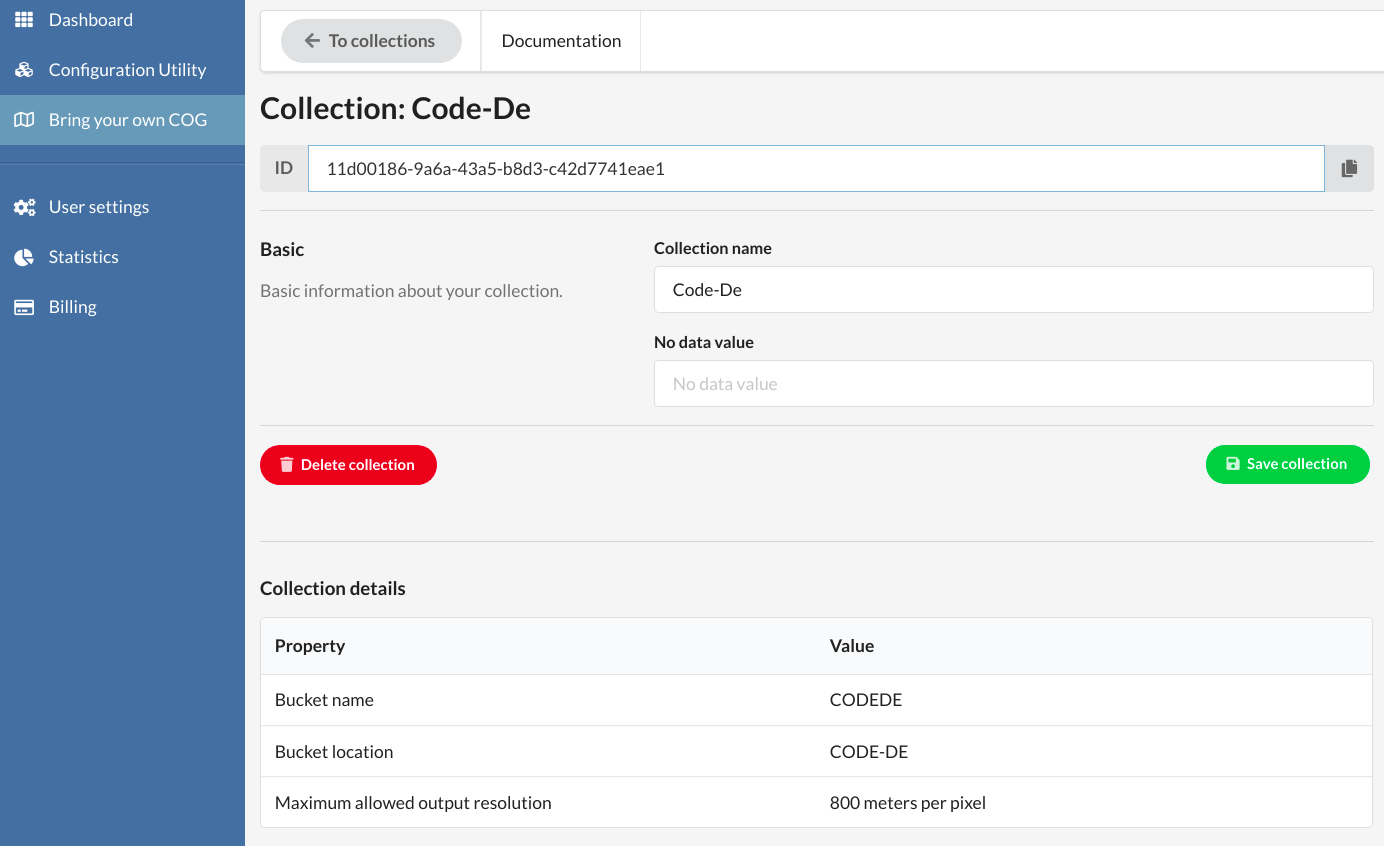
Task: Open the Statistics page
Action: pos(122,257)
